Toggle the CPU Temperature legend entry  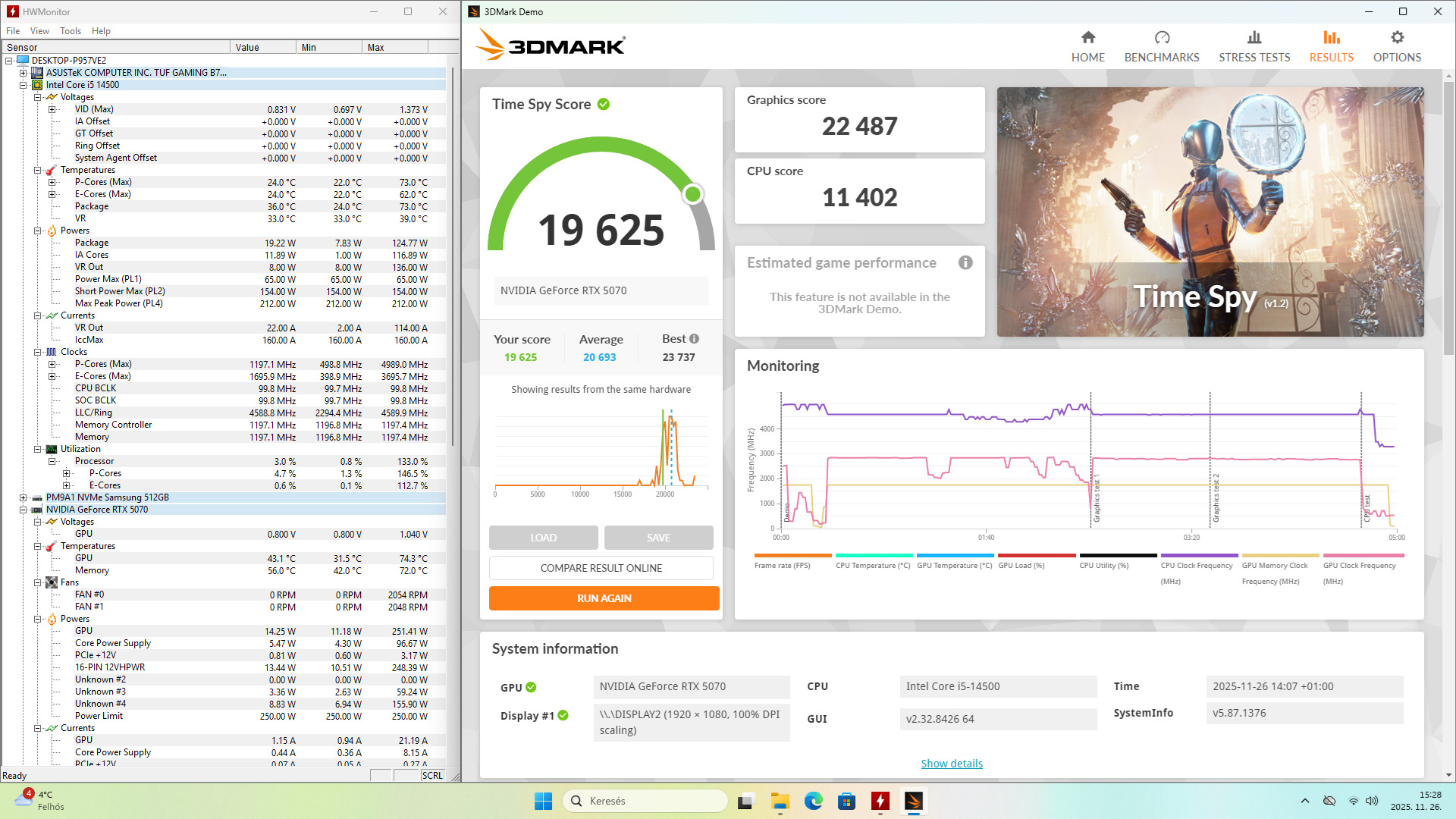pyautogui.click(x=872, y=565)
